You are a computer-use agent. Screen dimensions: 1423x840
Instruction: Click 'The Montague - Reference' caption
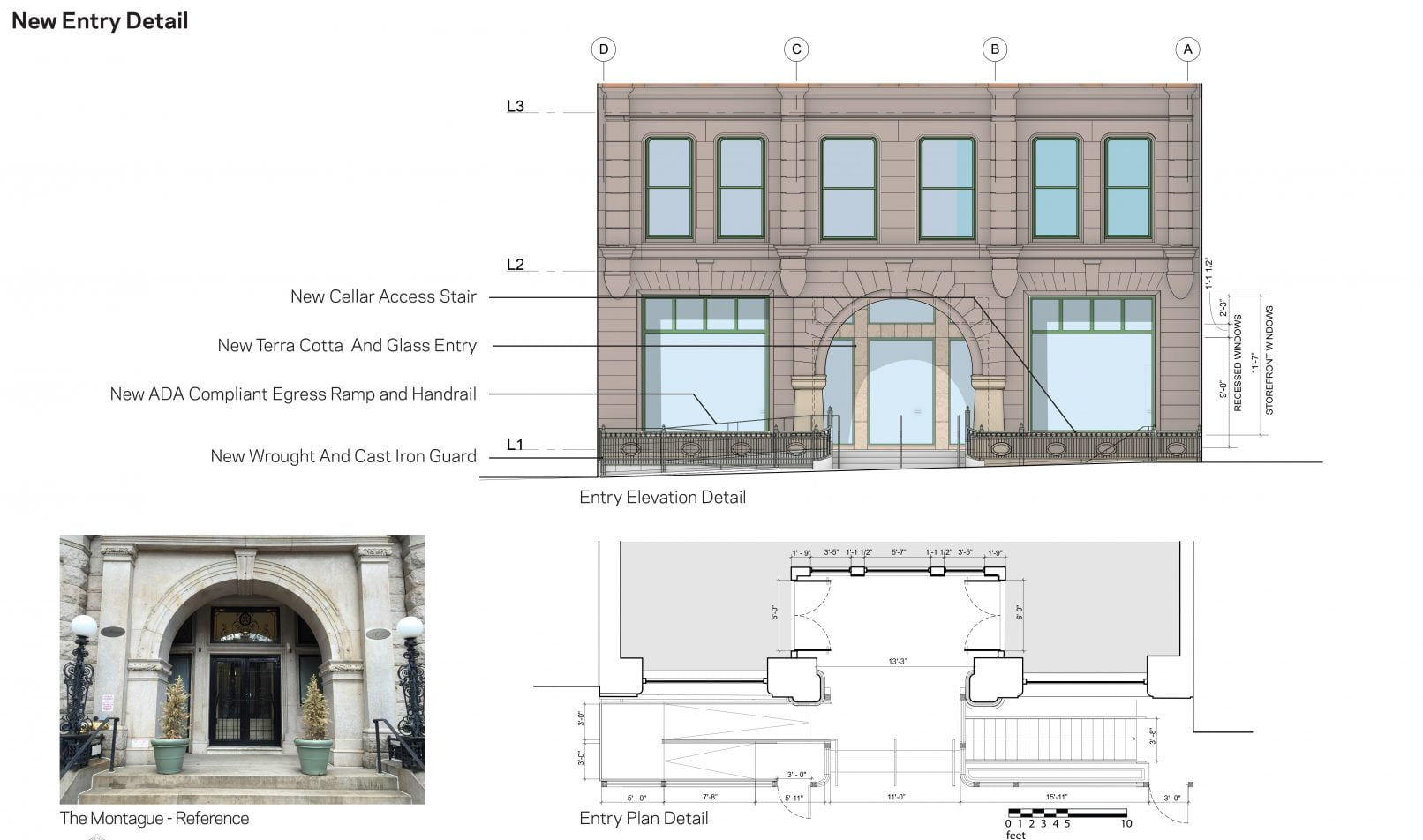(x=154, y=819)
